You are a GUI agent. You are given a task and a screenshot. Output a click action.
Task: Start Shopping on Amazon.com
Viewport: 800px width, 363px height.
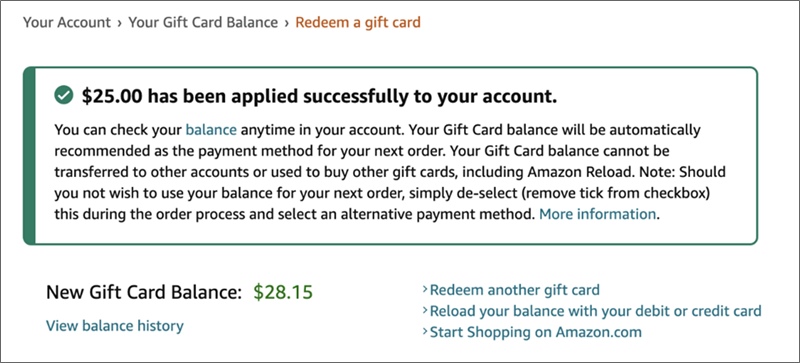coord(536,332)
